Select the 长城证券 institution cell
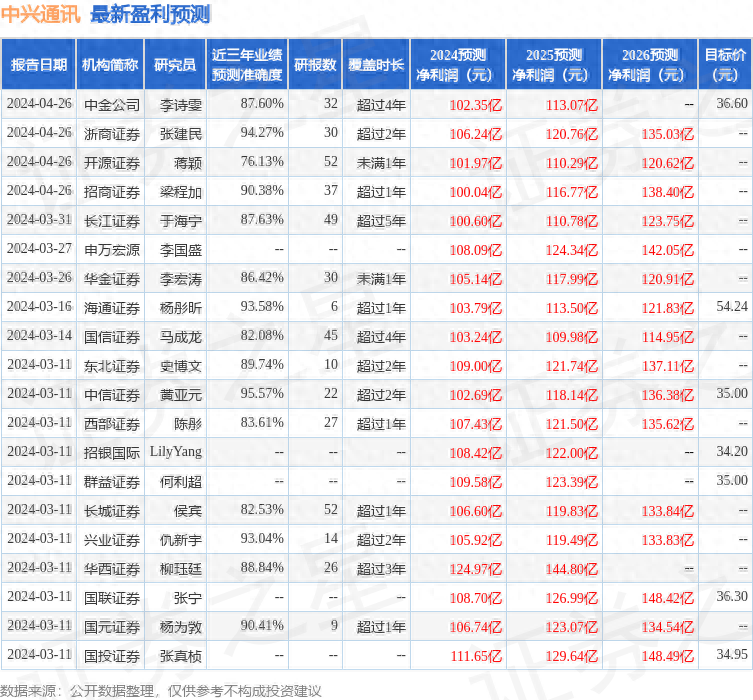753x700 pixels. [112, 511]
